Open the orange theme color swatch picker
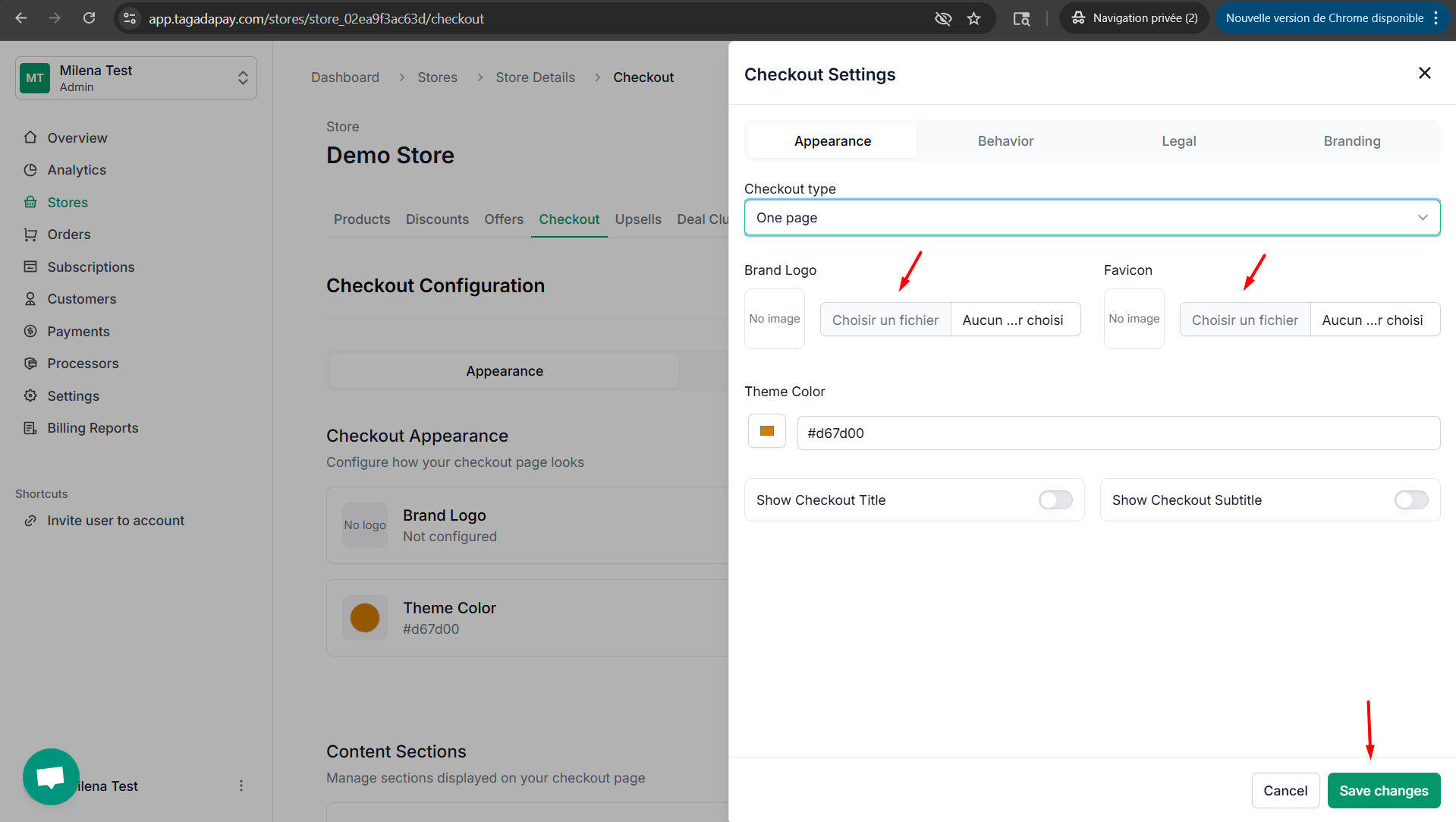Viewport: 1456px width, 822px height. click(x=767, y=431)
